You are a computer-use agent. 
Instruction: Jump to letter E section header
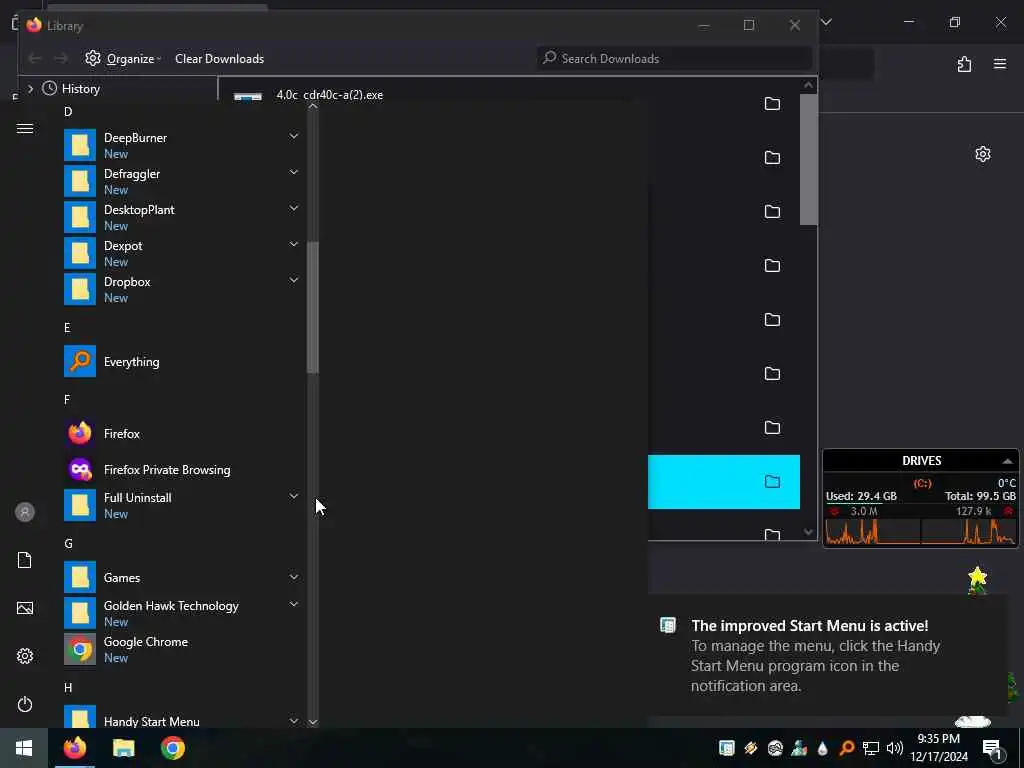coord(67,327)
